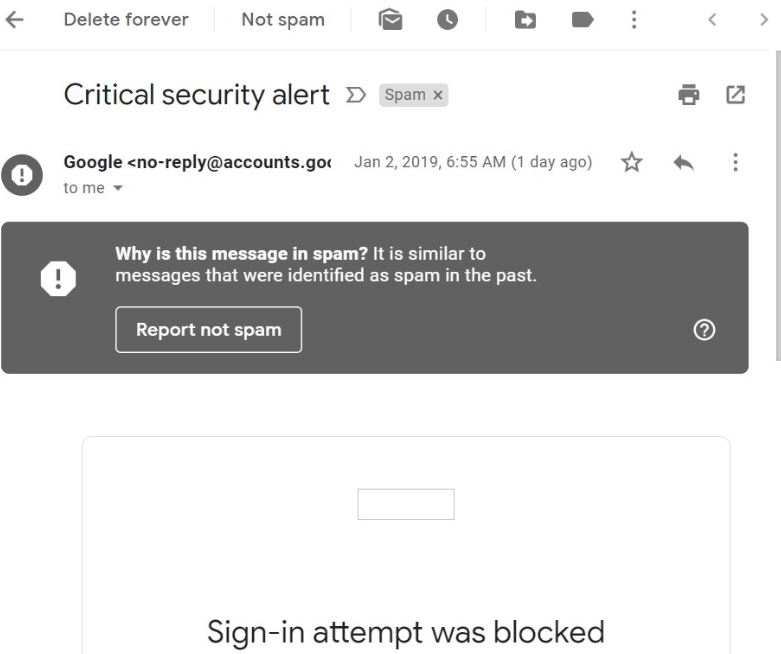The image size is (781, 654).
Task: Go to the next (older) message
Action: click(764, 20)
